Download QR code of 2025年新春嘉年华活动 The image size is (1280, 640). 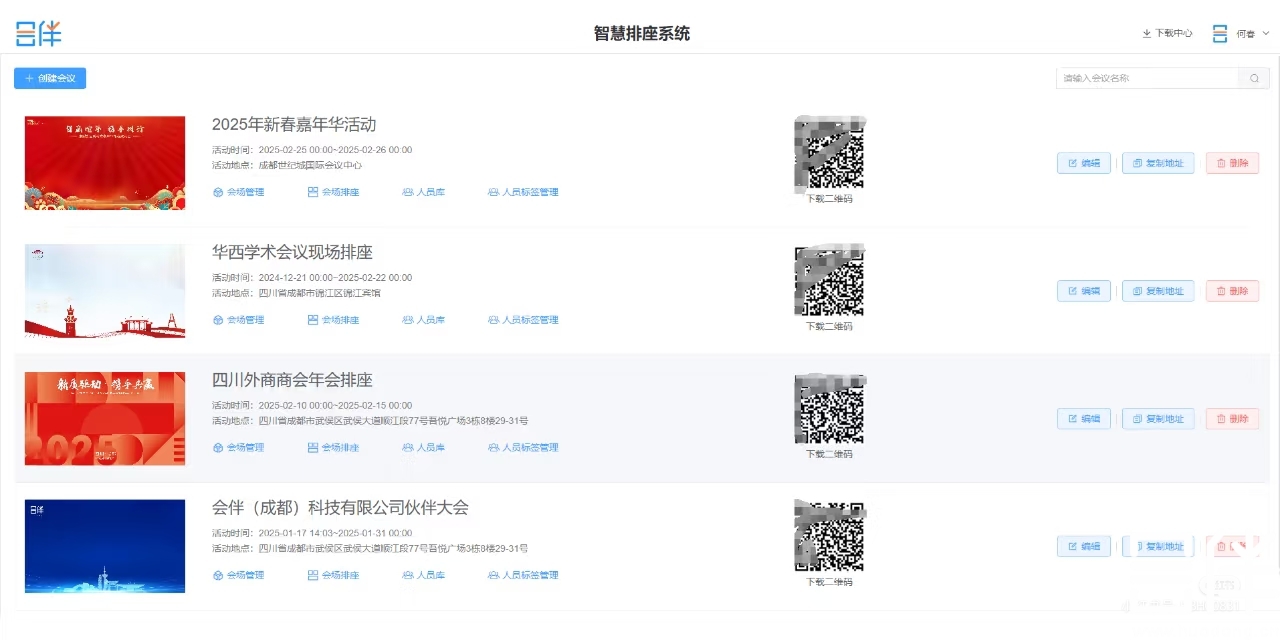829,199
